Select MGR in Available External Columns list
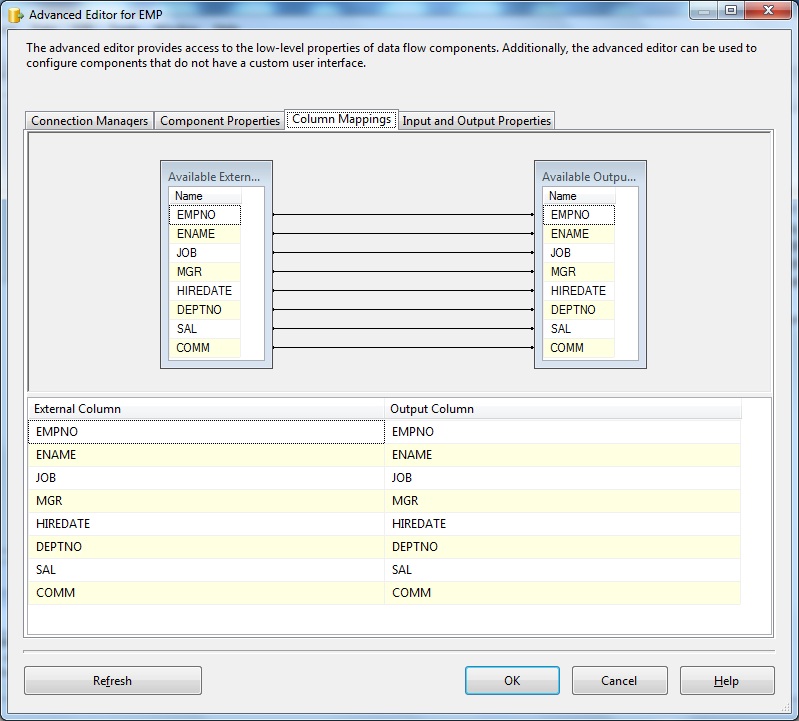Image resolution: width=799 pixels, height=721 pixels. coord(205,272)
